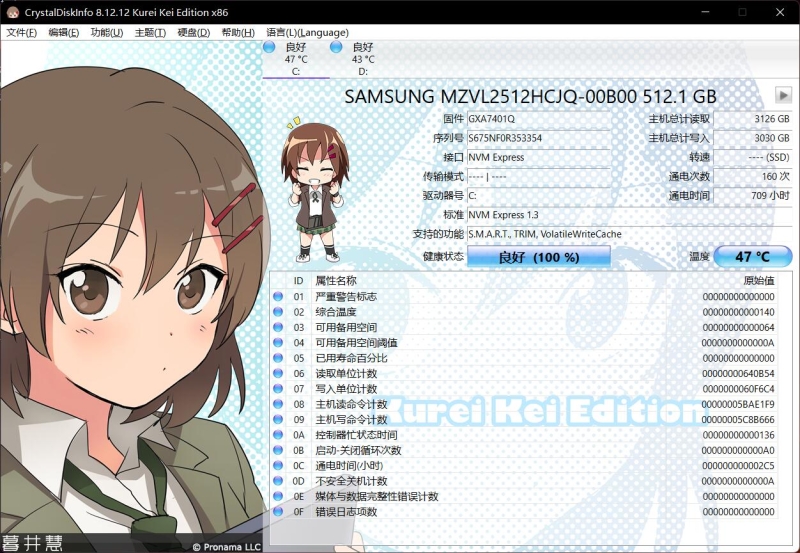The image size is (800, 553).
Task: Select the 已用寿命百分比 attribute row
Action: [x=524, y=358]
